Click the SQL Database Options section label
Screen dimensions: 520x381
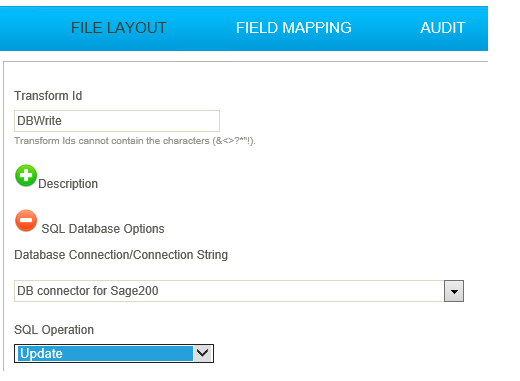point(103,229)
